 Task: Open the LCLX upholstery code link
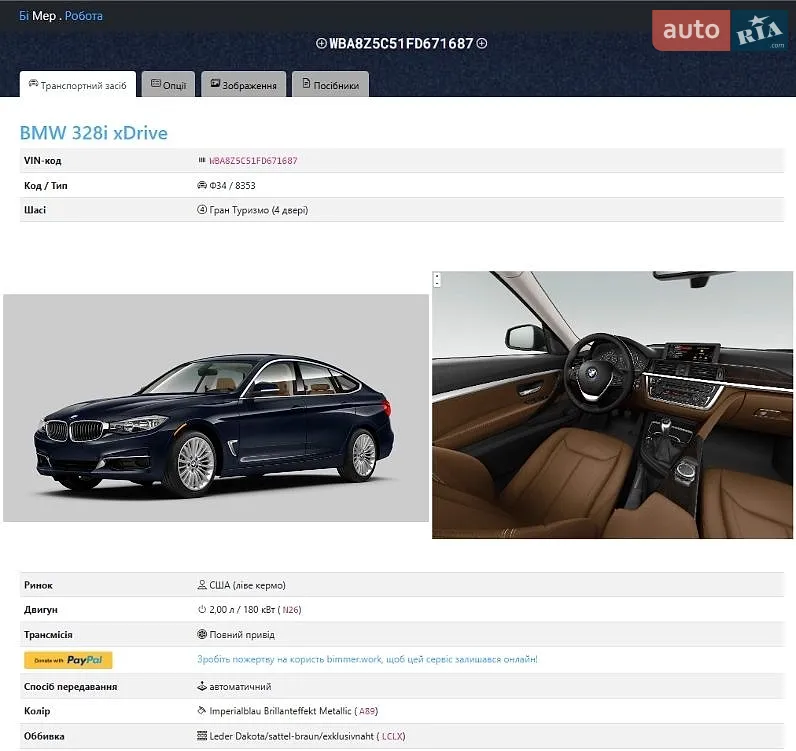(x=392, y=736)
